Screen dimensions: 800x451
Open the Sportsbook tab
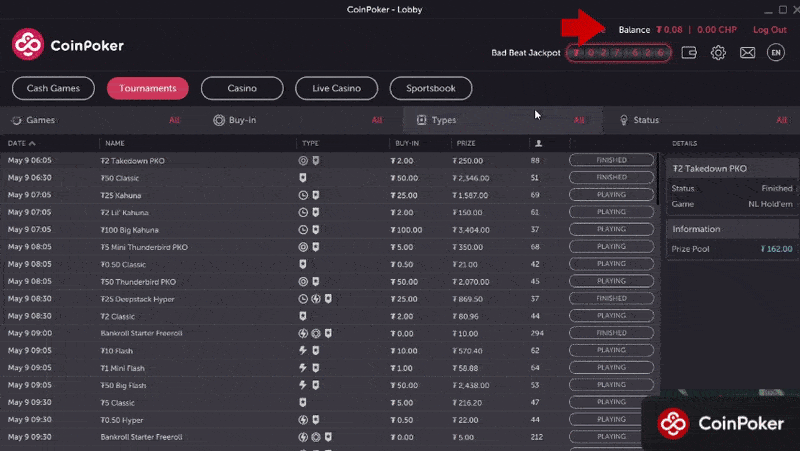point(430,88)
